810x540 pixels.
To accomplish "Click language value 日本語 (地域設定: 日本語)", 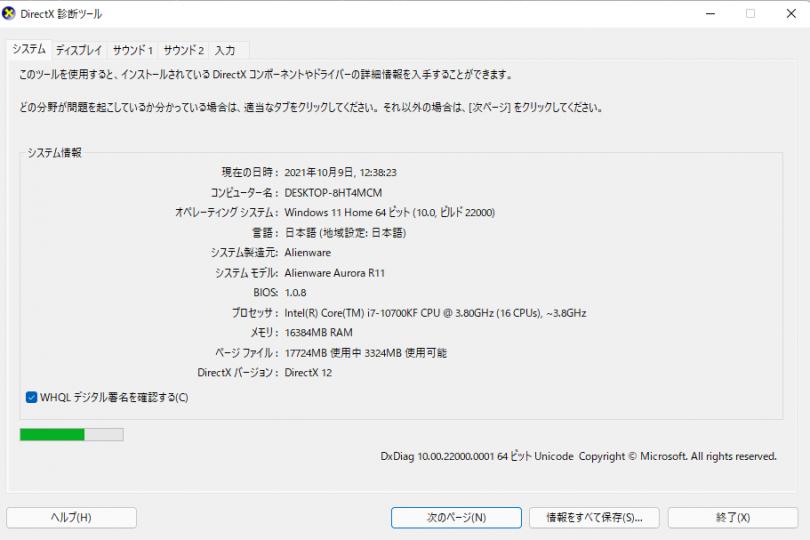I will coord(345,233).
